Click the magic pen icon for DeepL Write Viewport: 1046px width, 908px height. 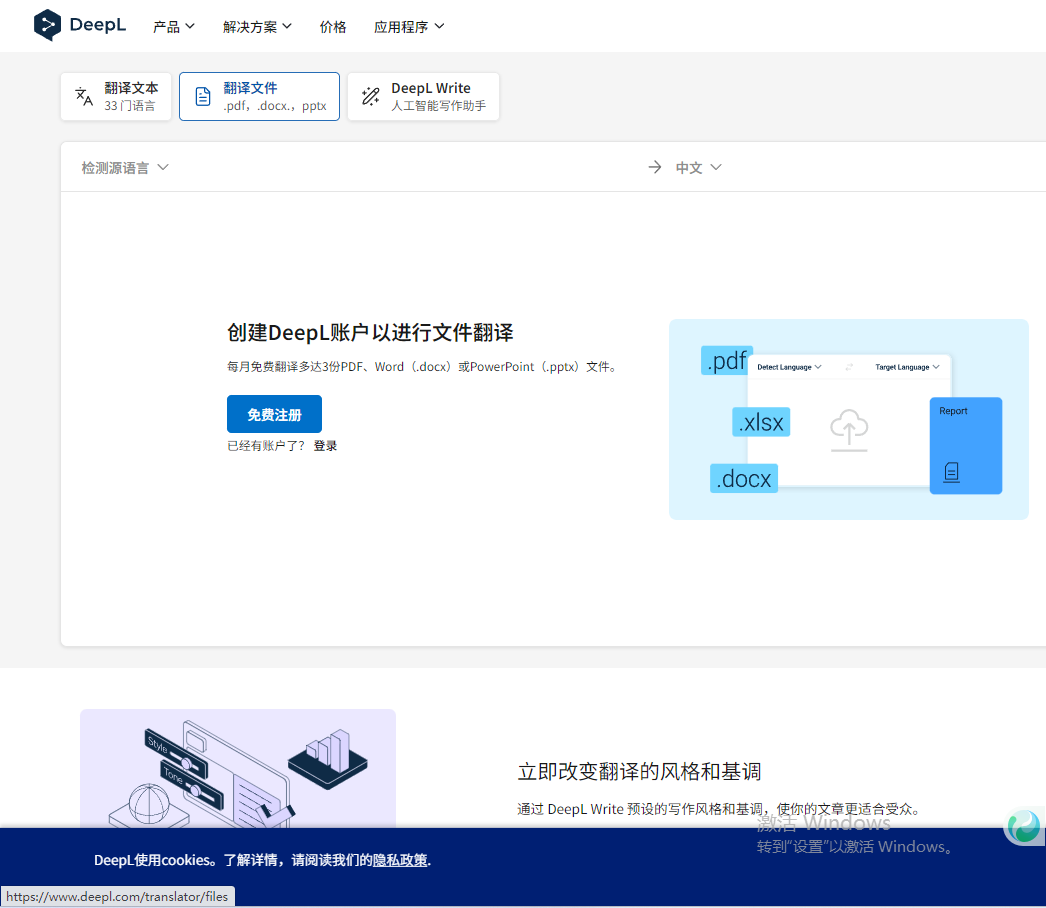tap(370, 97)
